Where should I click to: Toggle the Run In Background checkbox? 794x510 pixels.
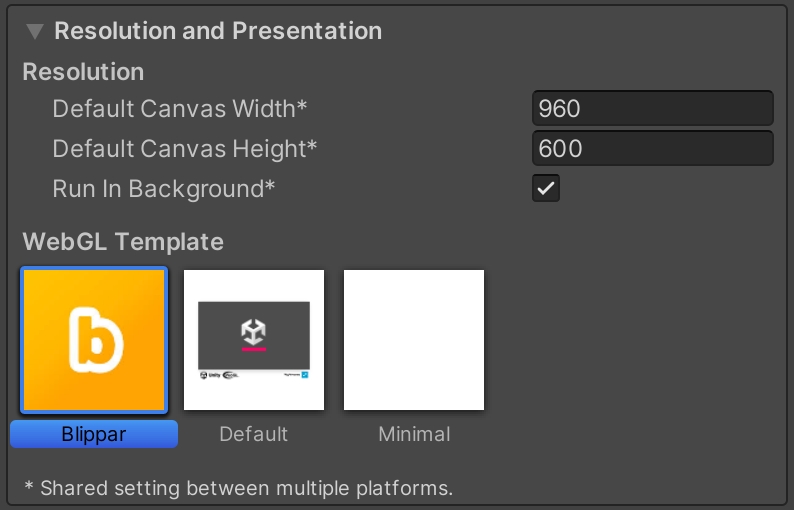point(546,188)
